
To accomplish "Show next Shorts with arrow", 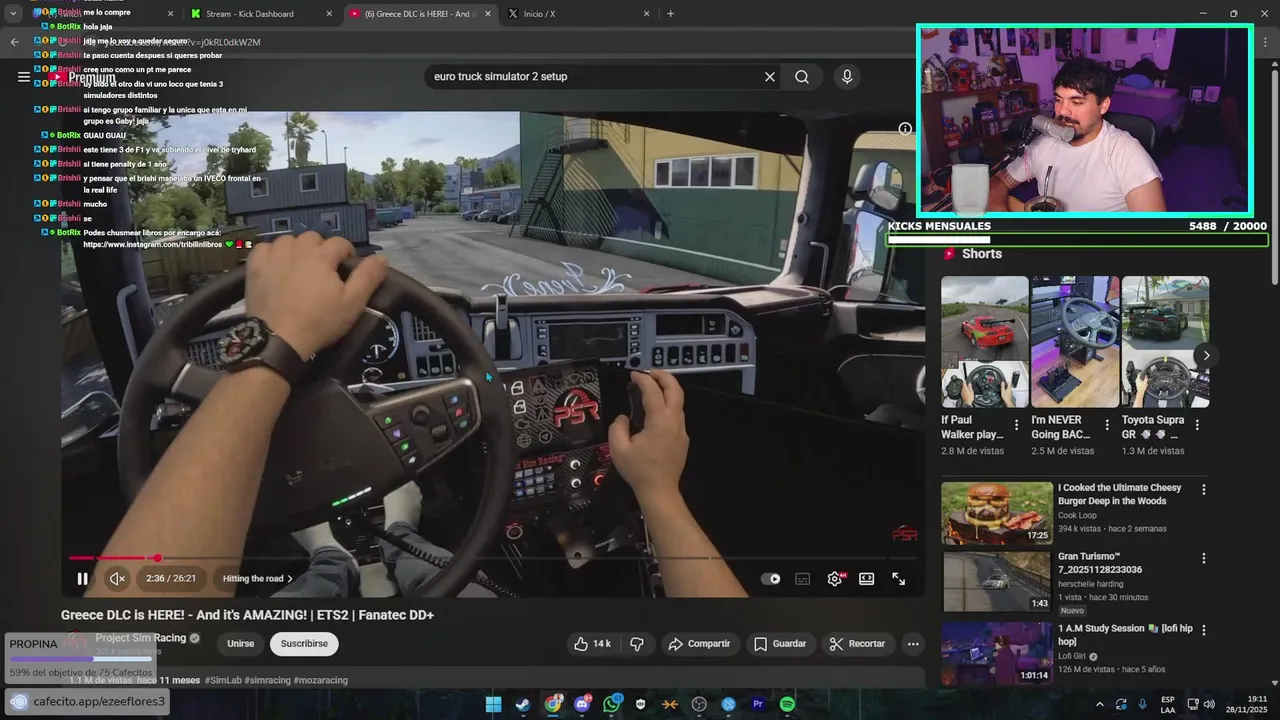I will tap(1206, 355).
